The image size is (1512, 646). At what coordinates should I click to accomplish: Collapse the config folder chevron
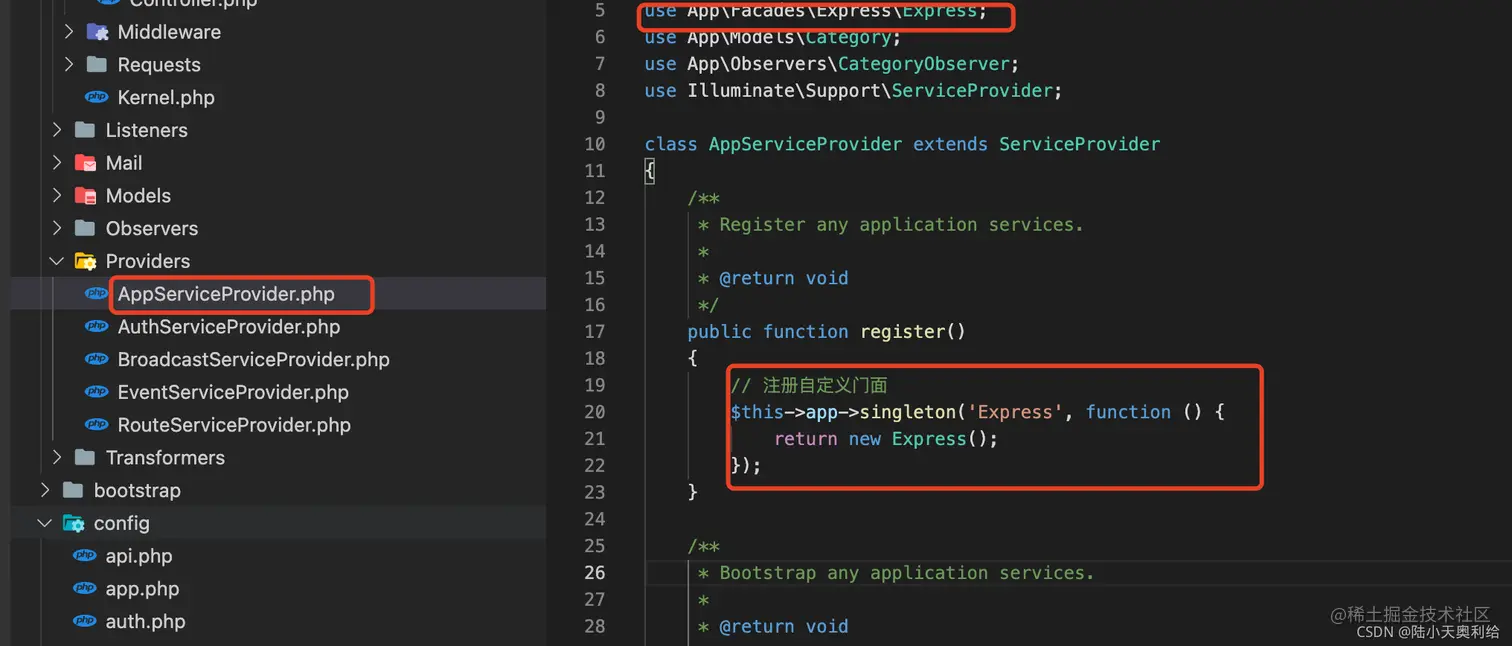pos(45,523)
